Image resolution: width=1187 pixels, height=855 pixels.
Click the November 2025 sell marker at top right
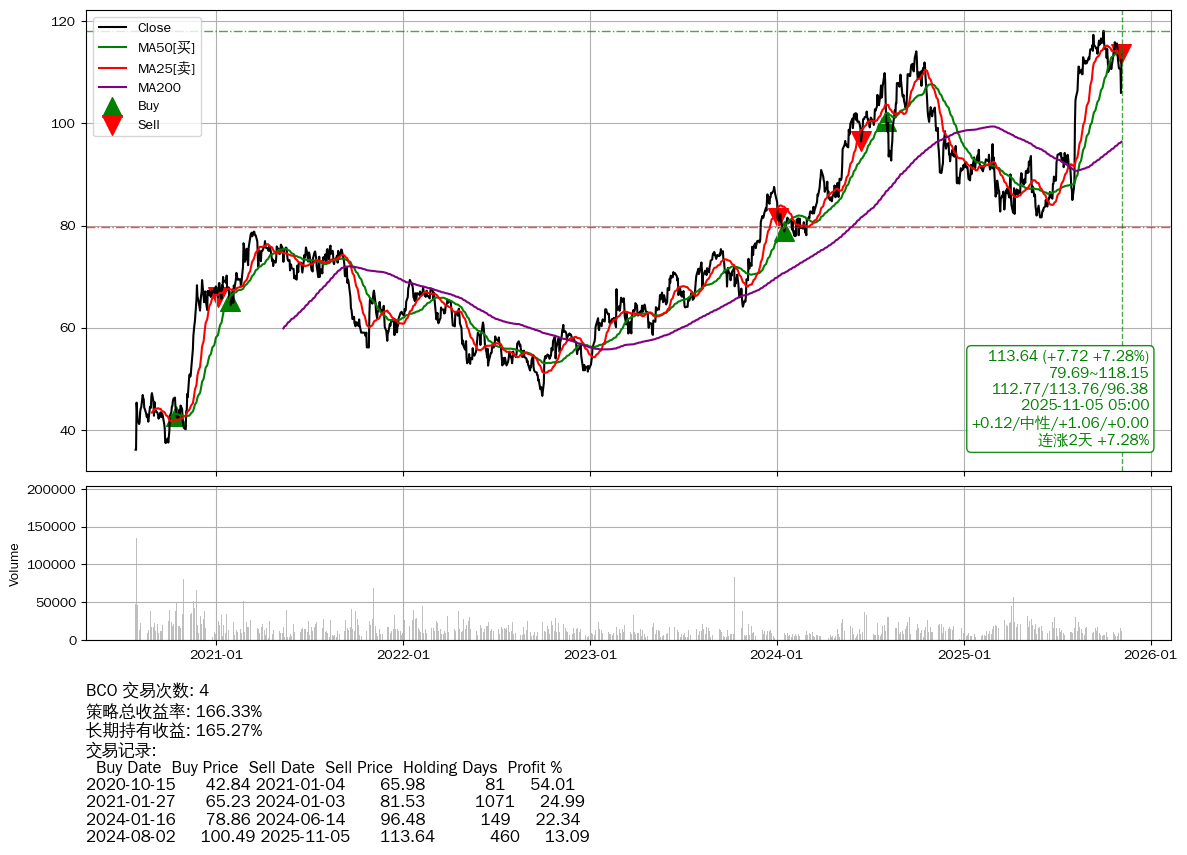pos(1122,54)
